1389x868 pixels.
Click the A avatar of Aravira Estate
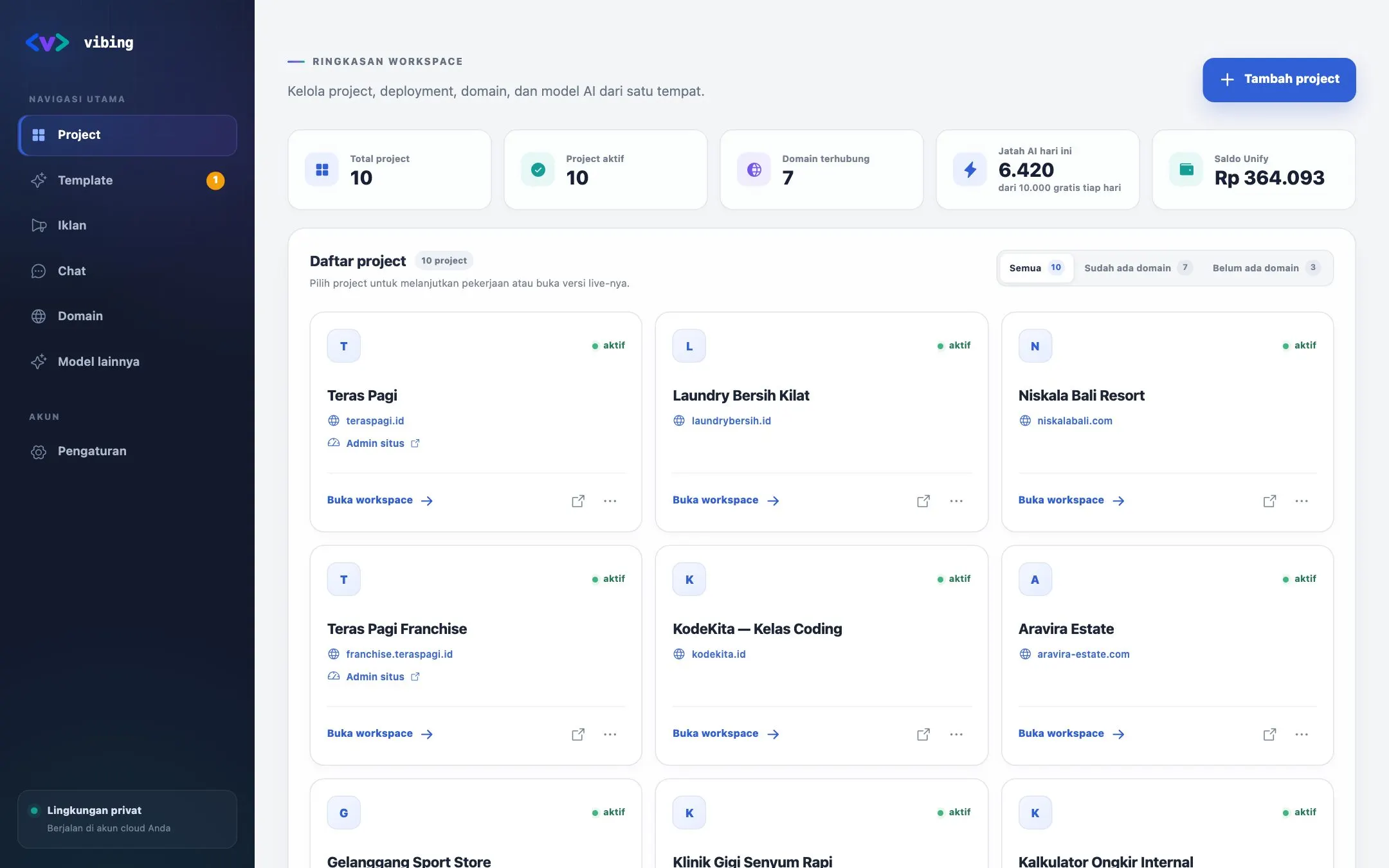pyautogui.click(x=1035, y=580)
